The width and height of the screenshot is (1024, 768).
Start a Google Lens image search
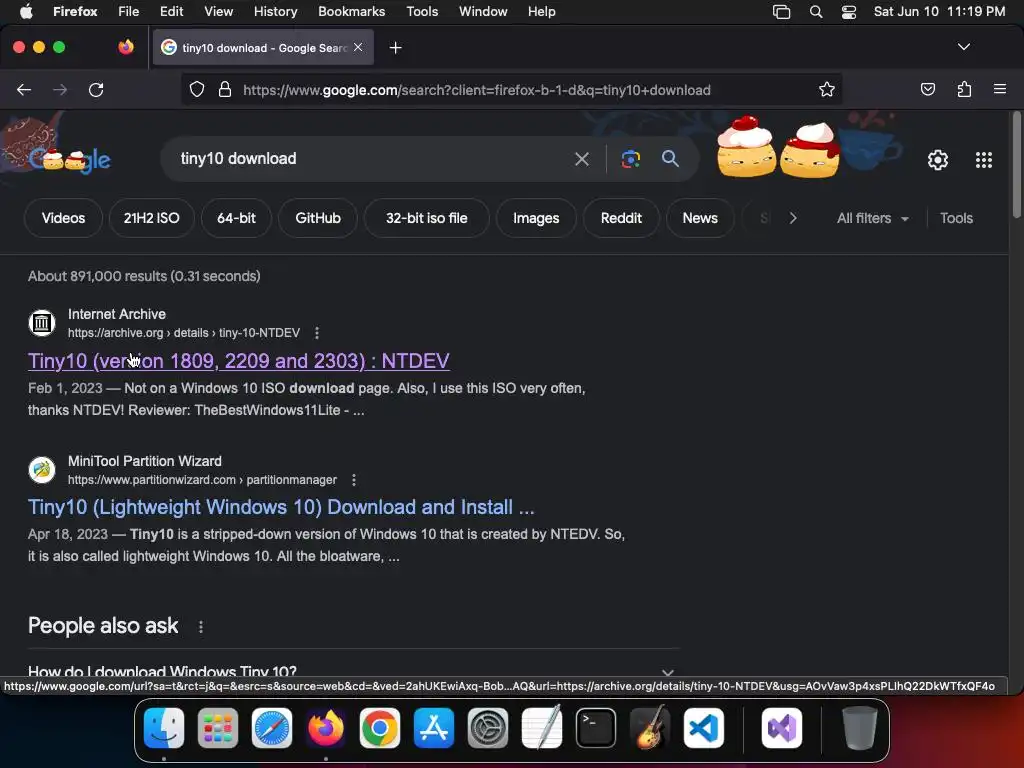(x=630, y=159)
